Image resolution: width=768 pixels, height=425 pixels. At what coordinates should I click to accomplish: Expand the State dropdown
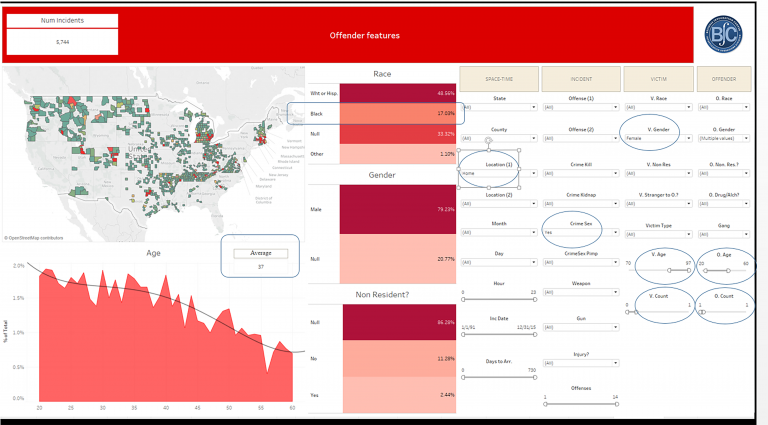(499, 107)
